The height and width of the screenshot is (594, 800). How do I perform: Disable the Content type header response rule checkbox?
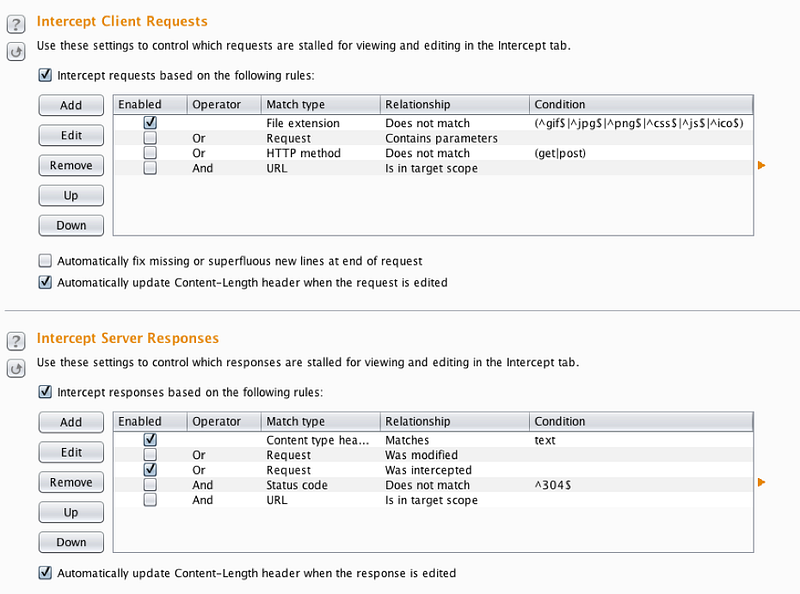pyautogui.click(x=150, y=439)
